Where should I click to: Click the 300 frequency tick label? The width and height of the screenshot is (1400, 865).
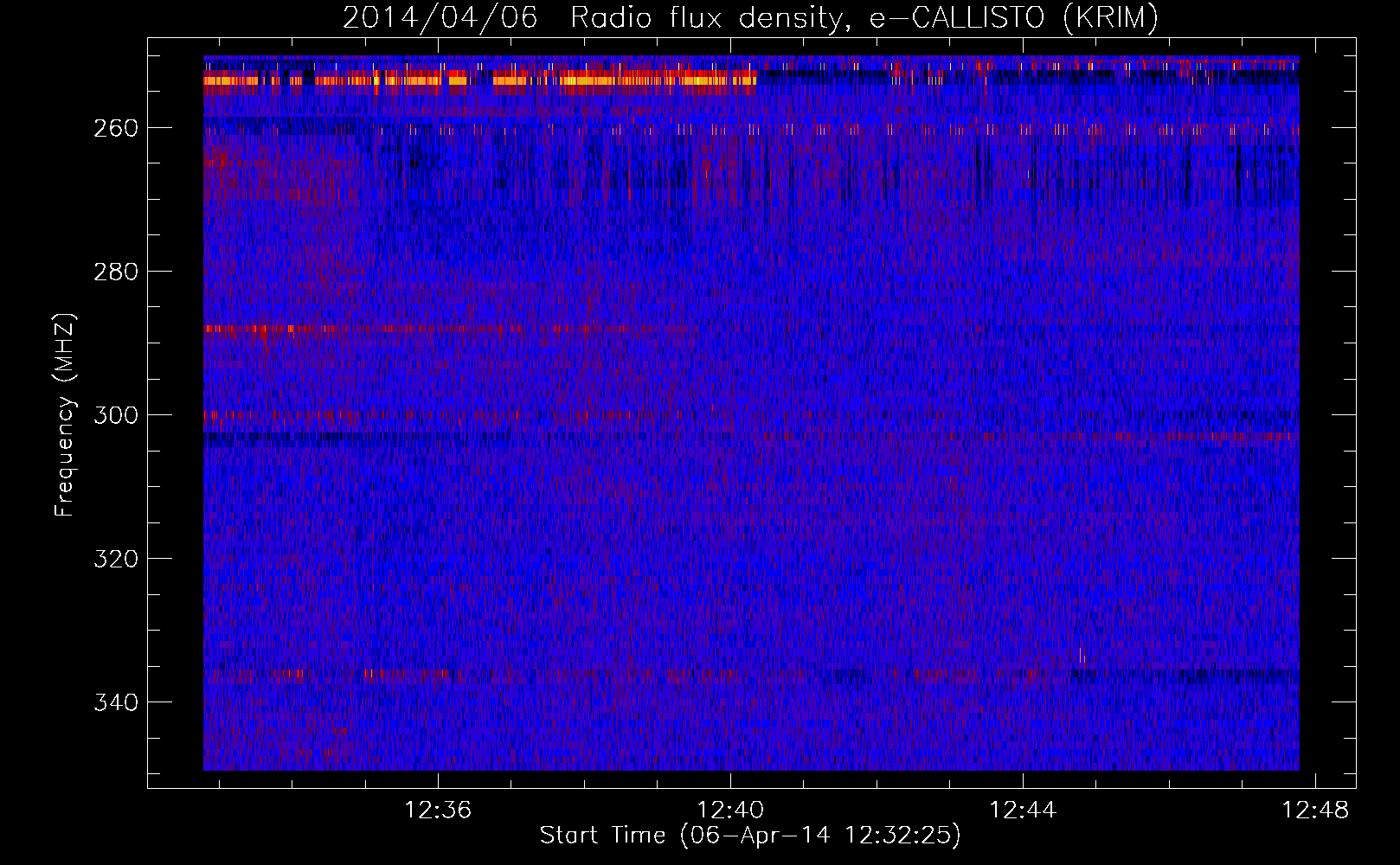[115, 415]
